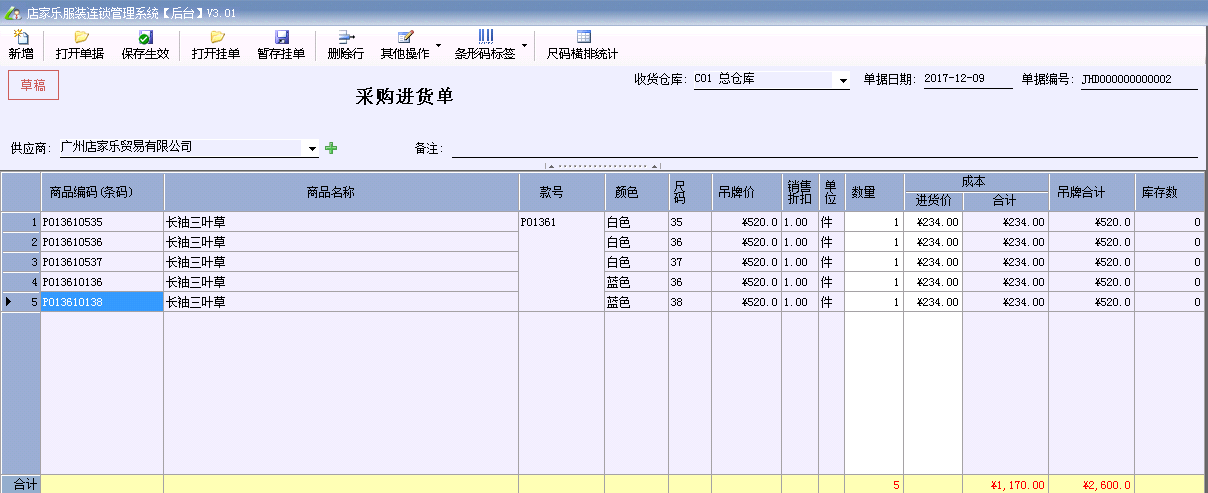The width and height of the screenshot is (1208, 493).
Task: Open a document with 打开单据 icon
Action: 80,37
